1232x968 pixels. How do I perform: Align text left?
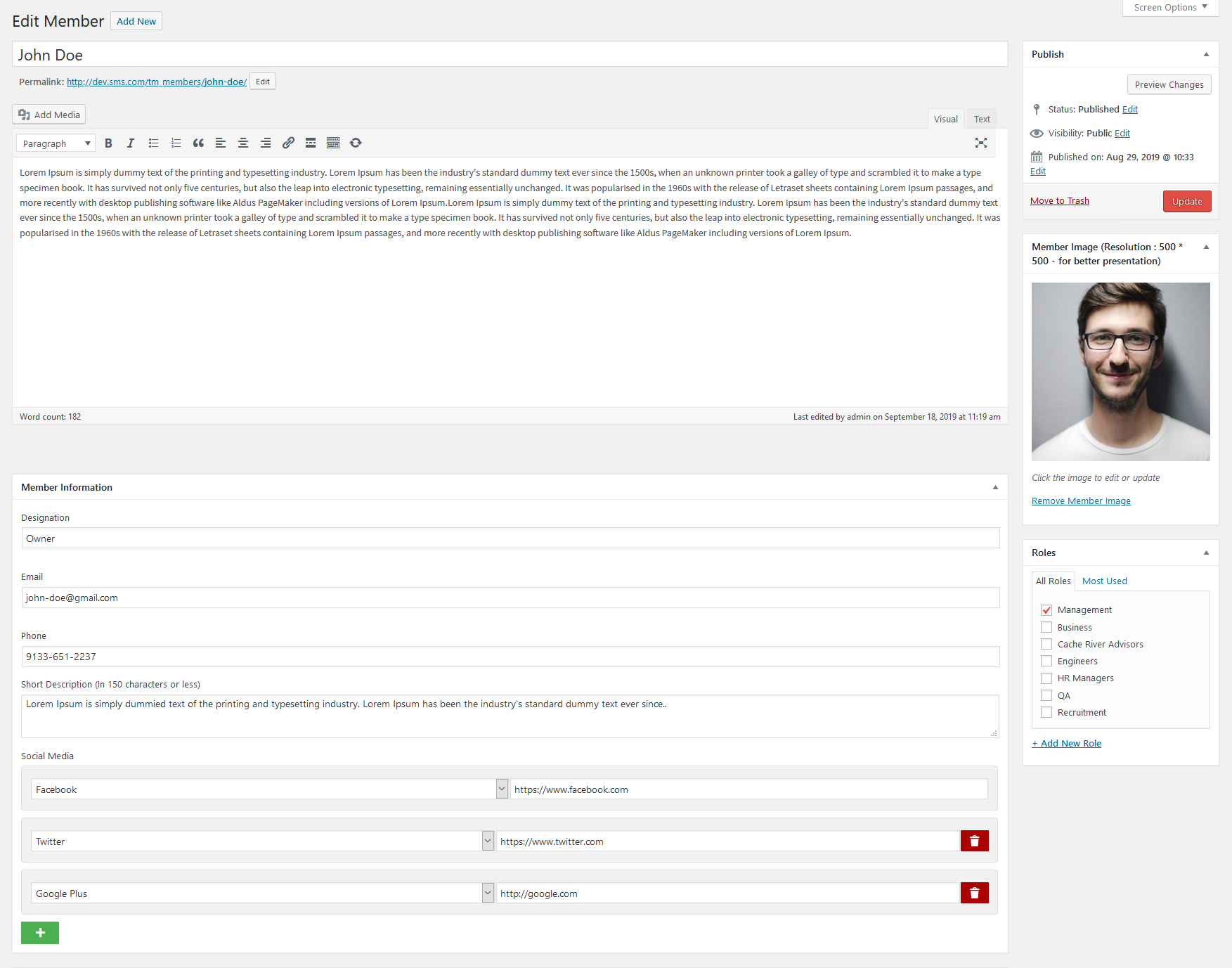pos(221,143)
